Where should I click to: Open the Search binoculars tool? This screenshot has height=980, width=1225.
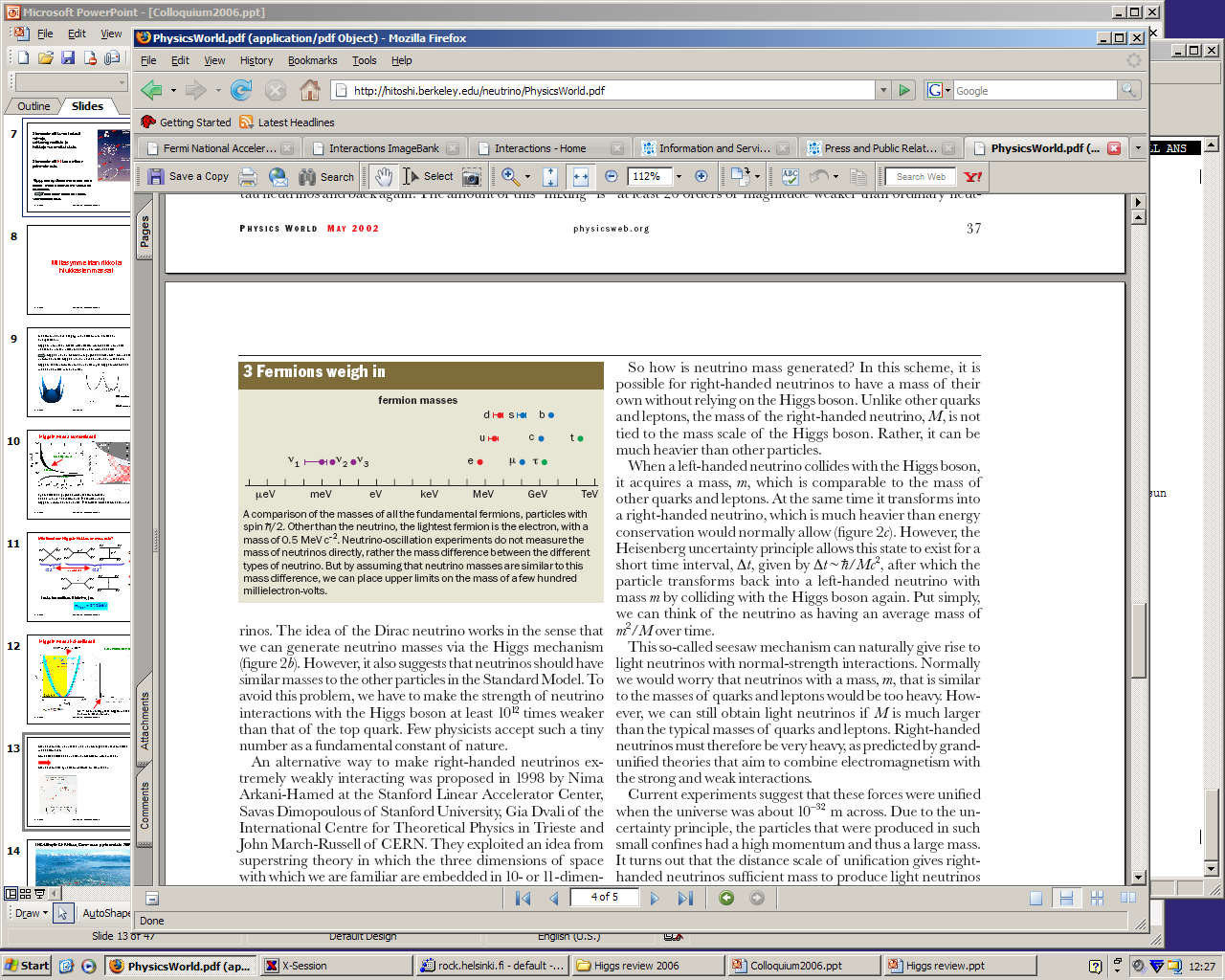click(326, 176)
